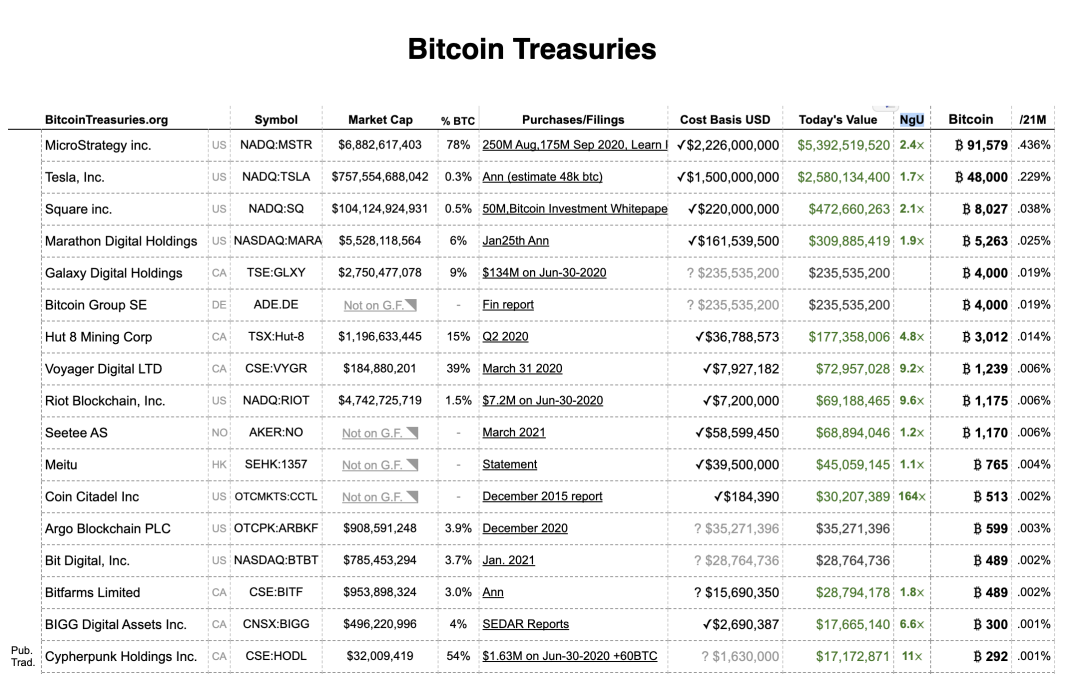
Task: Click the 'Q2 2020' Hut 8 link
Action: [505, 337]
